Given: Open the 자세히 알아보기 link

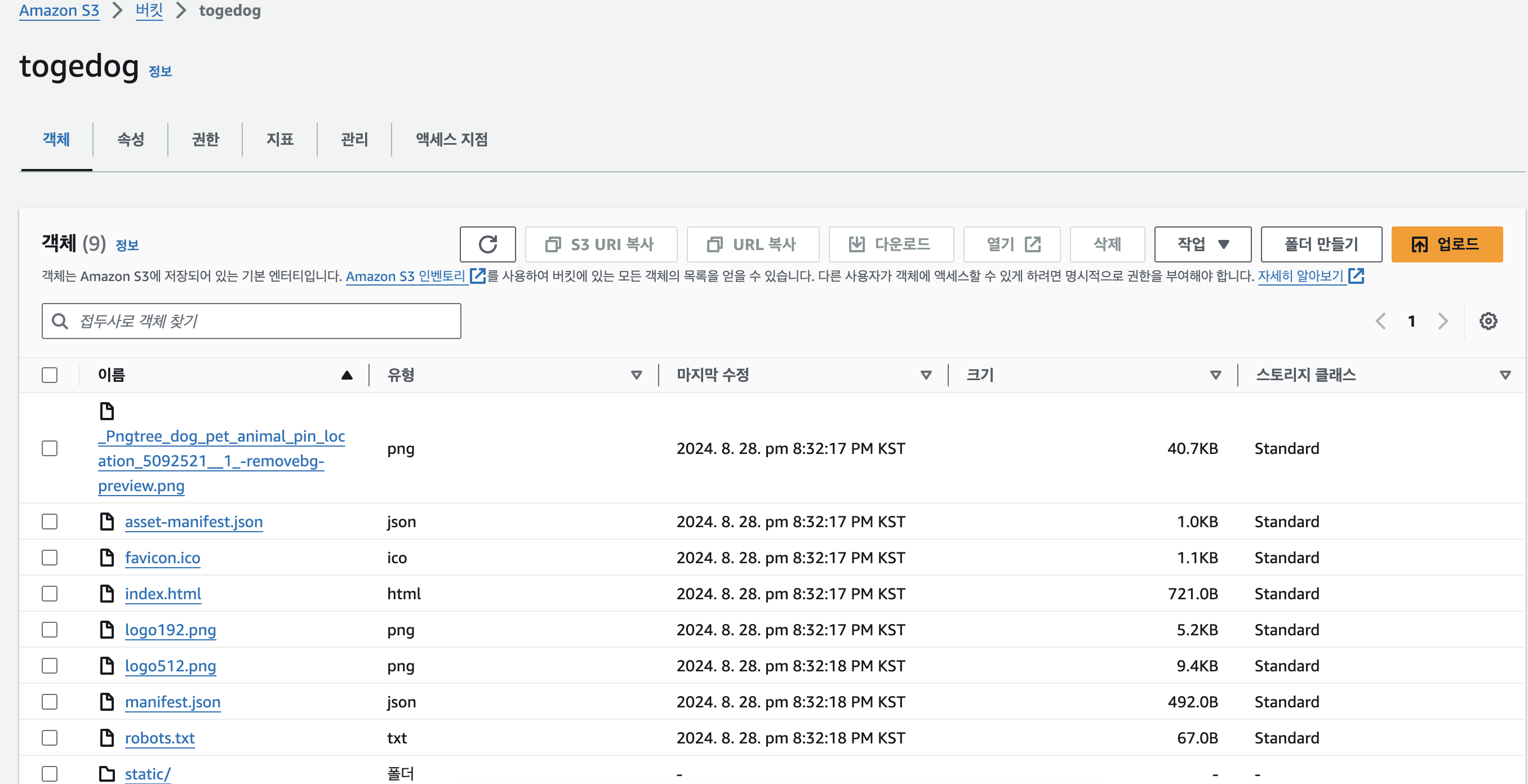Looking at the screenshot, I should (1301, 276).
